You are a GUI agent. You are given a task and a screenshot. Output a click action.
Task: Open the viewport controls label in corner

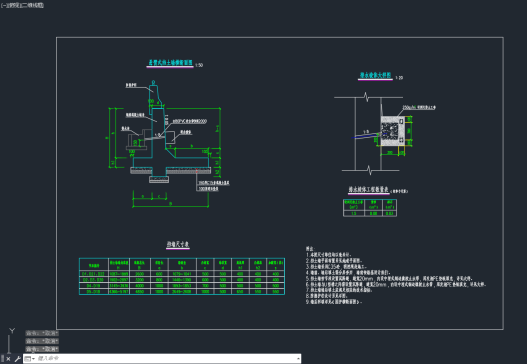pos(22,5)
